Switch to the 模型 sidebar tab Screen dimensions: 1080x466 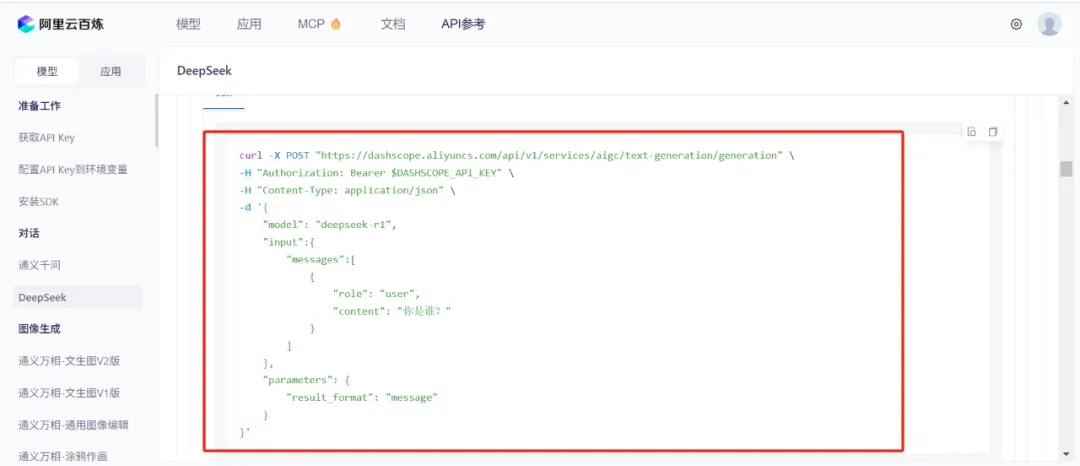47,72
